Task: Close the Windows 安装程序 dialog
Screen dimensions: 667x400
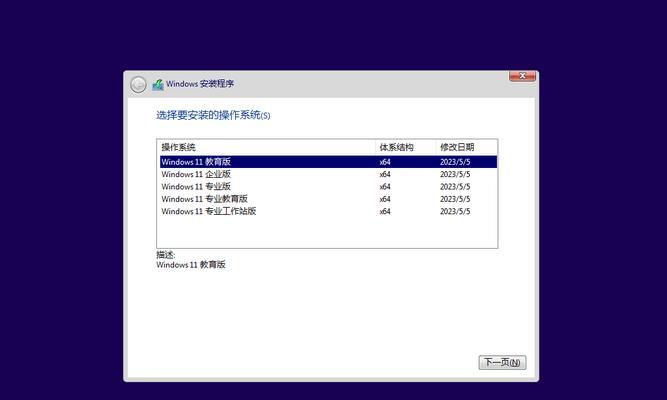Action: coord(522,76)
